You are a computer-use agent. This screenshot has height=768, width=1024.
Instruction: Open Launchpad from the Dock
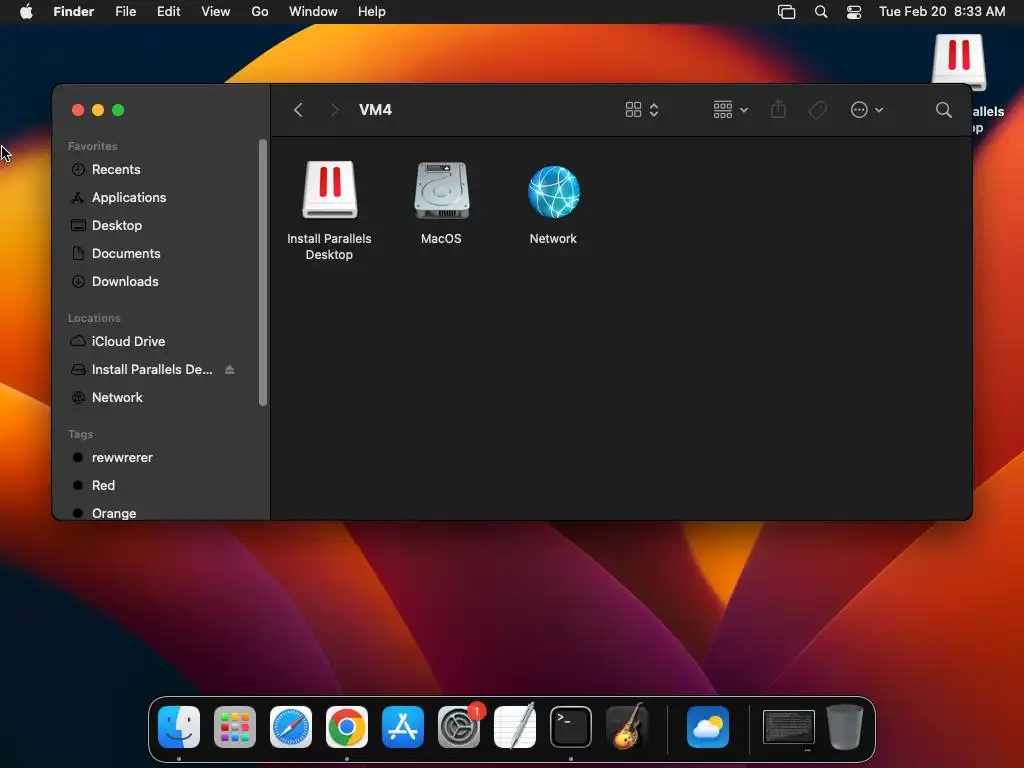point(235,727)
